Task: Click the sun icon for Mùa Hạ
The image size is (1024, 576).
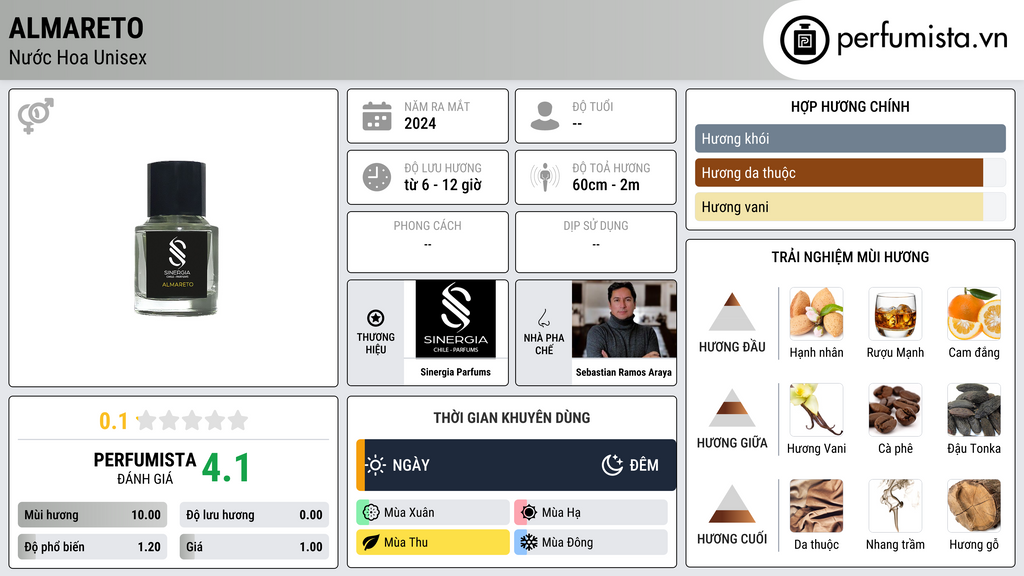Action: [x=529, y=513]
